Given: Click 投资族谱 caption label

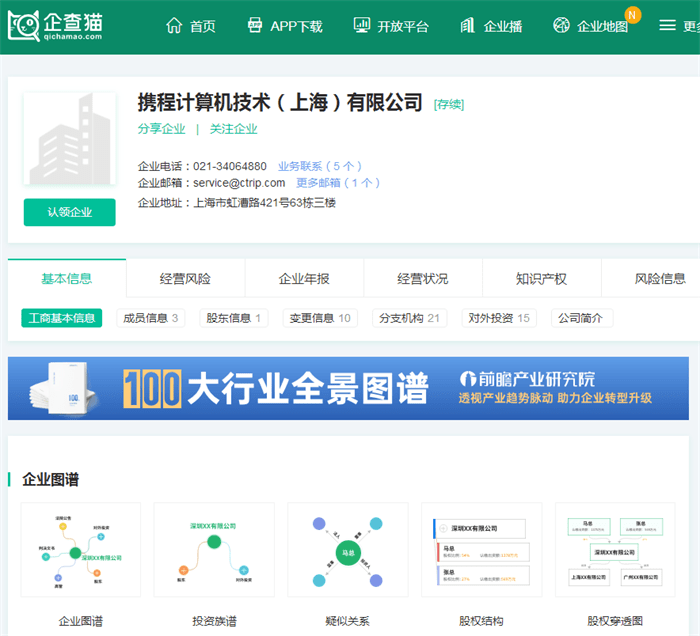Looking at the screenshot, I should click(214, 621).
